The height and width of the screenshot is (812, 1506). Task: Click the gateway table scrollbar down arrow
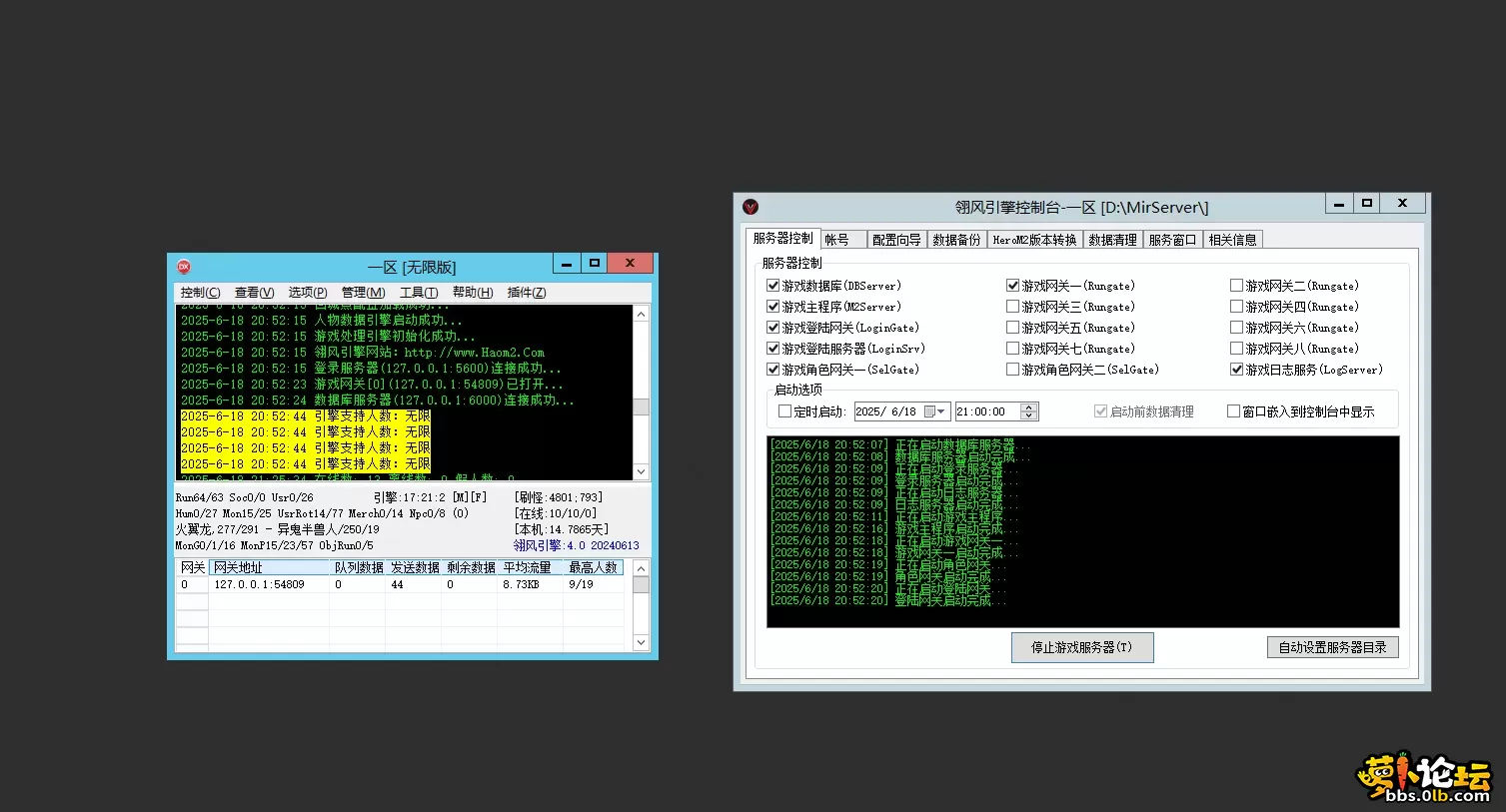coord(642,643)
